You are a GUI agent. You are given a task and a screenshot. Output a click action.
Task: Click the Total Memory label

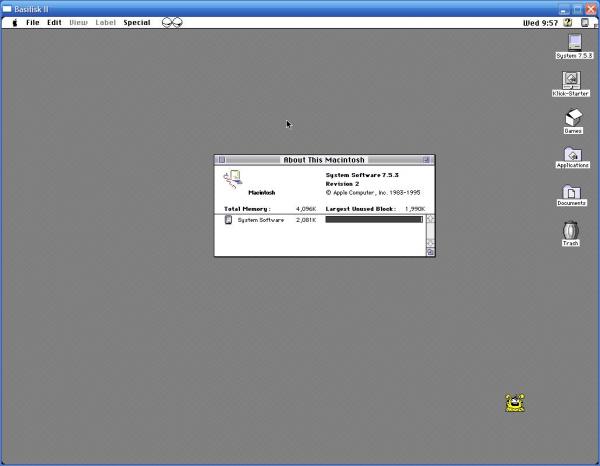(x=247, y=209)
